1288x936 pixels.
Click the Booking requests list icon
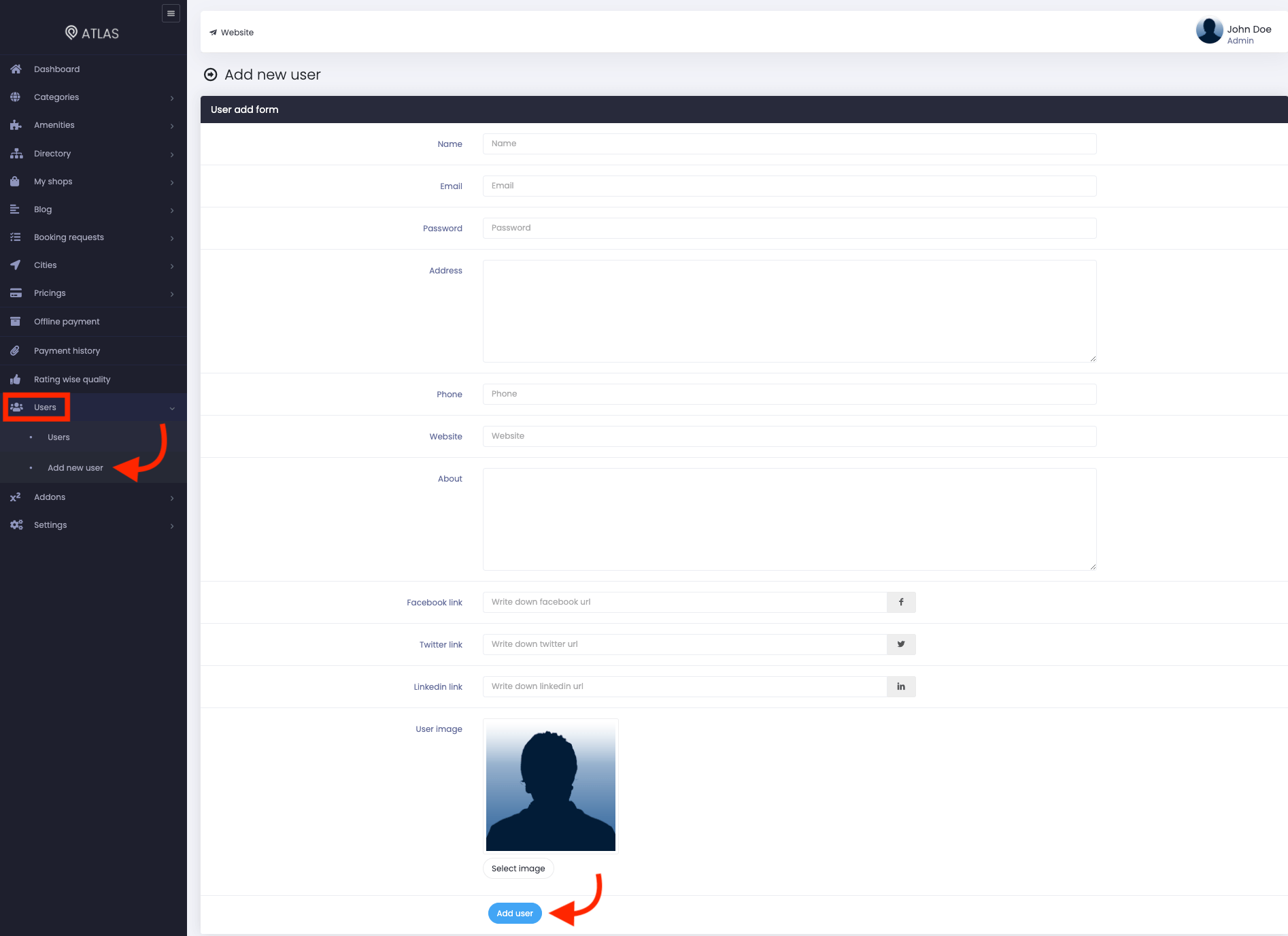(x=16, y=237)
